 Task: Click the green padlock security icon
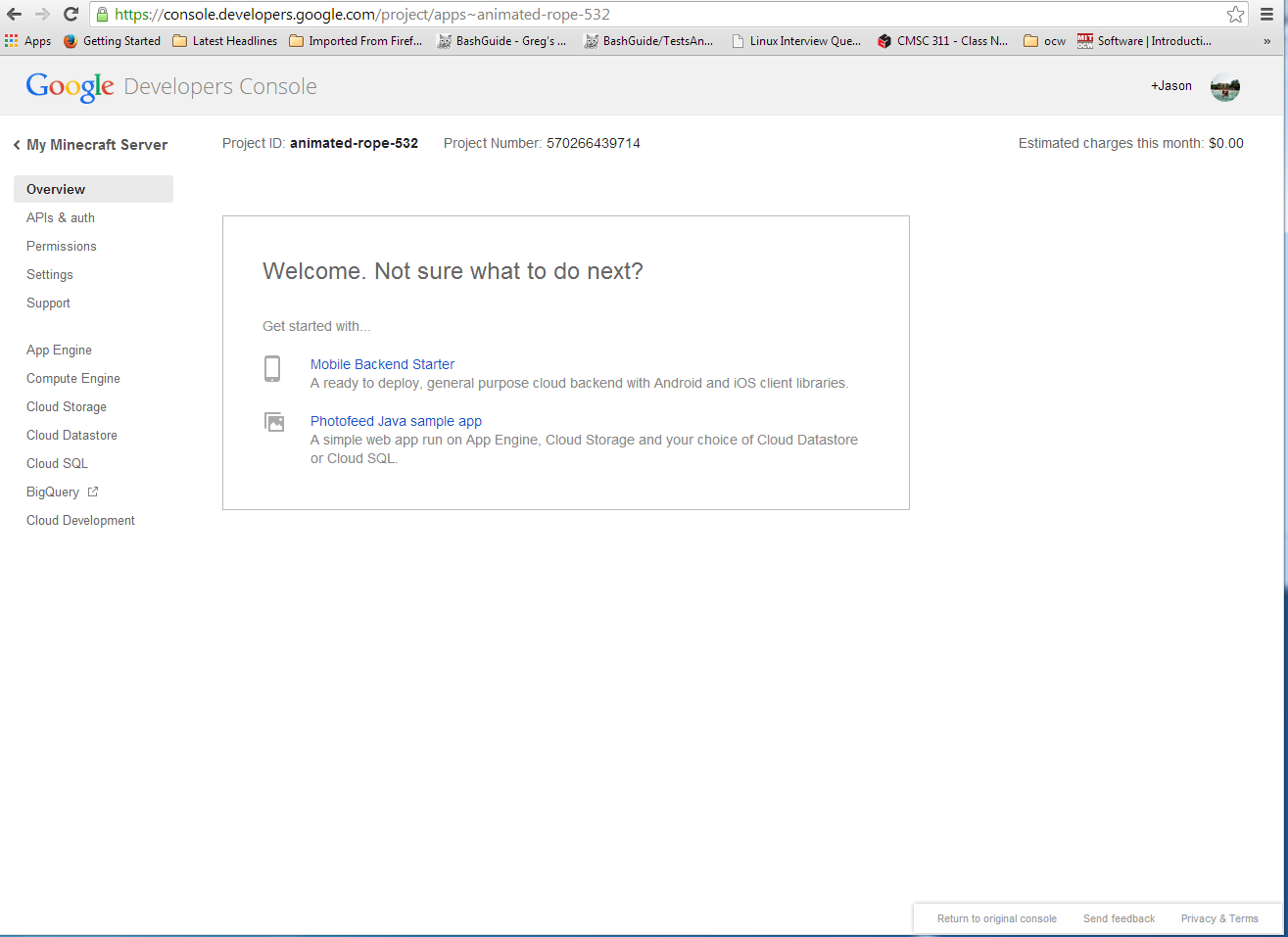pos(102,15)
